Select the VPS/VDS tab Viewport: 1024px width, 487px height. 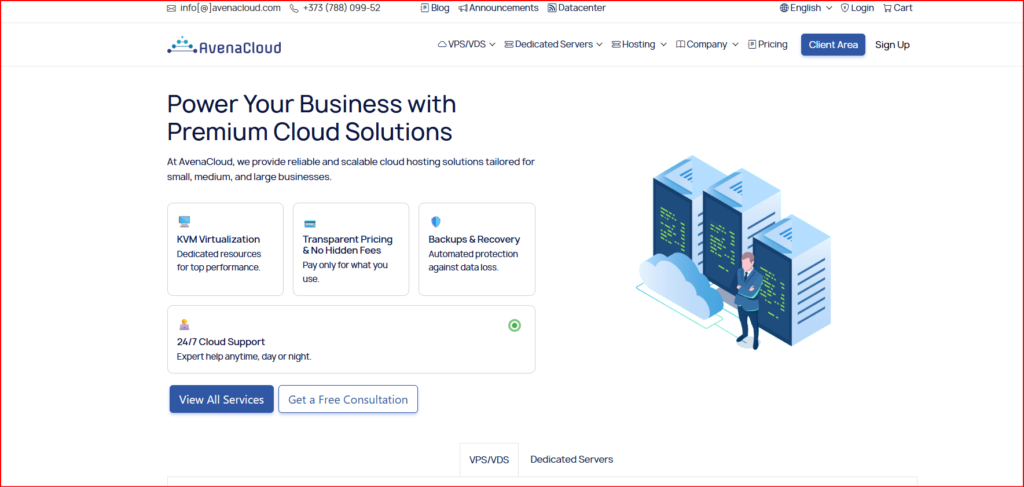[489, 460]
